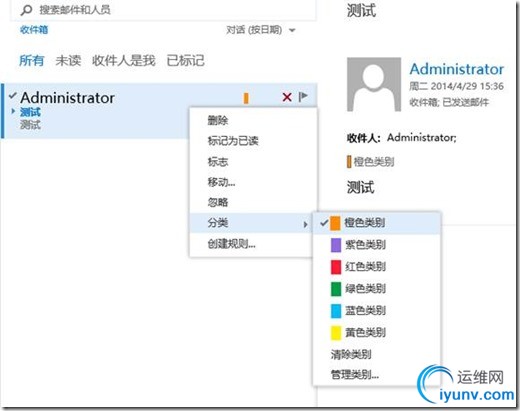Image resolution: width=520 pixels, height=411 pixels.
Task: Open 管理类别... manage categories
Action: [355, 375]
